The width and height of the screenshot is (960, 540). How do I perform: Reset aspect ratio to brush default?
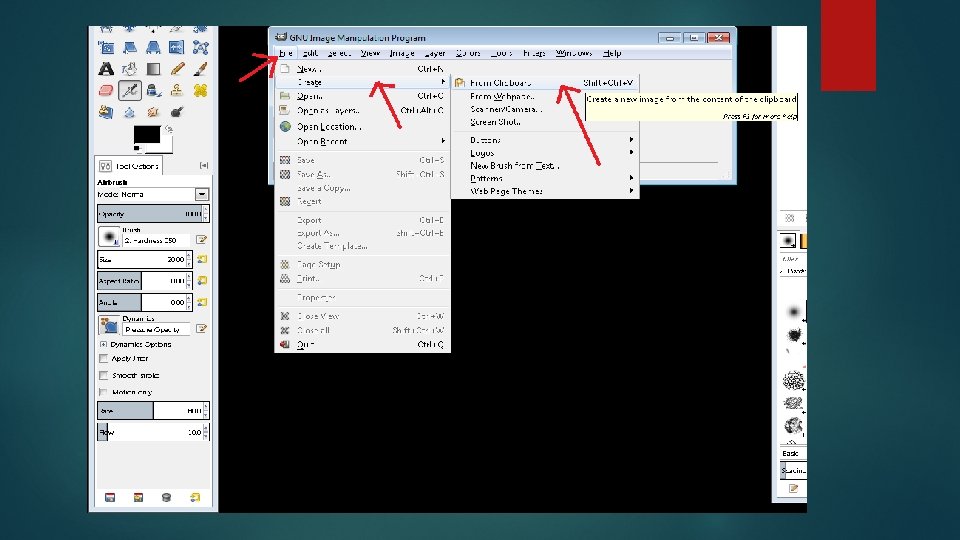point(201,280)
